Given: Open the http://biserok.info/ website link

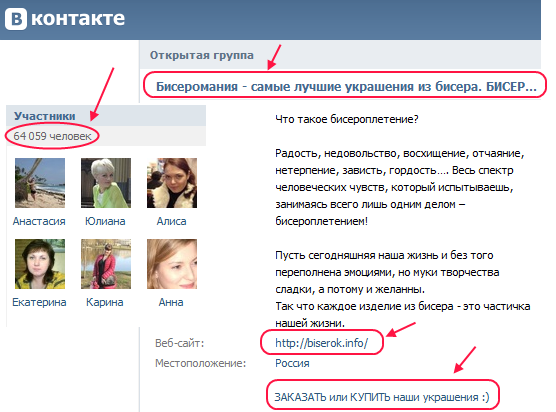Looking at the screenshot, I should pos(322,343).
